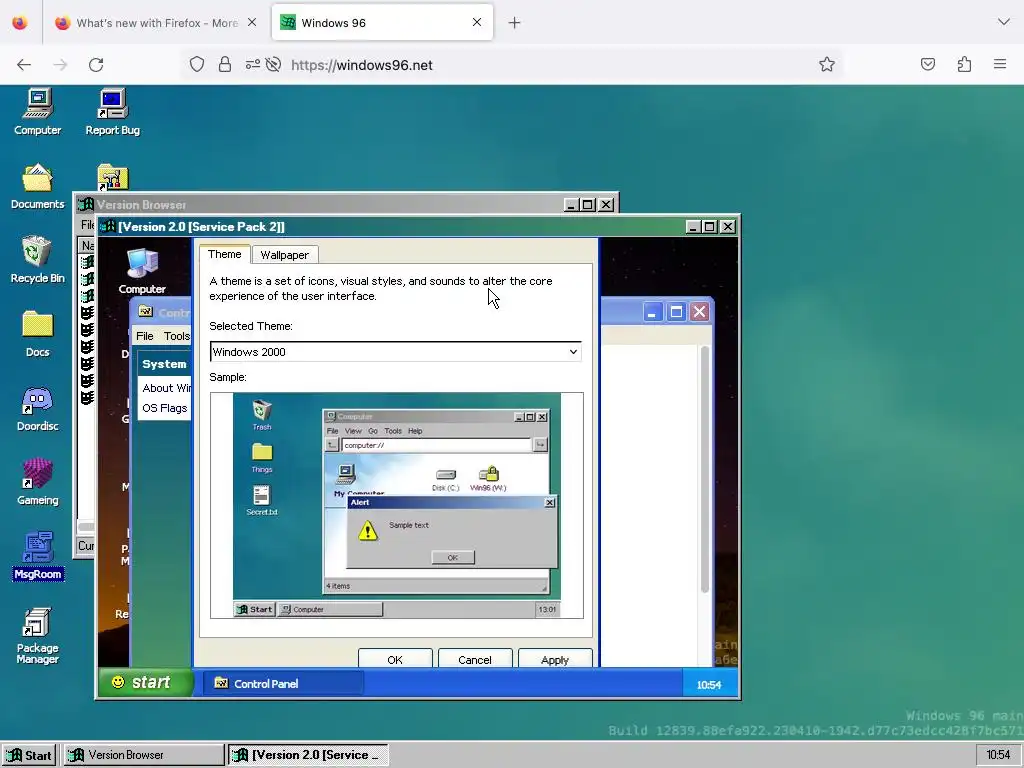This screenshot has width=1024, height=768.
Task: Activate Version 2.0 Service taskbar button
Action: pyautogui.click(x=308, y=755)
